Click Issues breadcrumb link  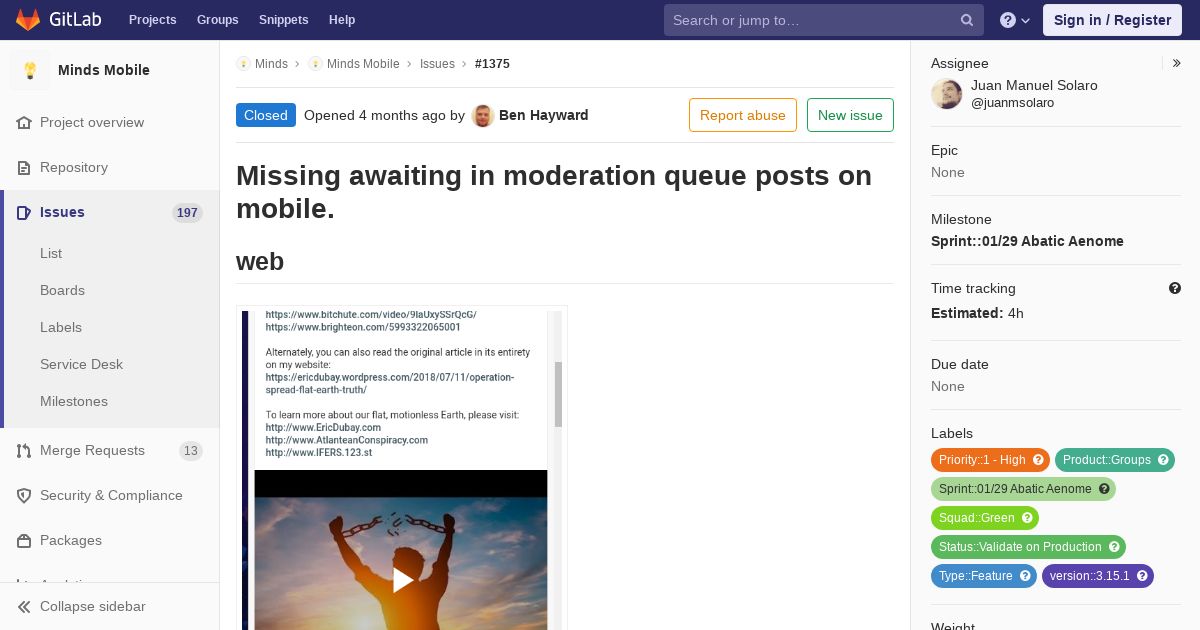click(437, 63)
